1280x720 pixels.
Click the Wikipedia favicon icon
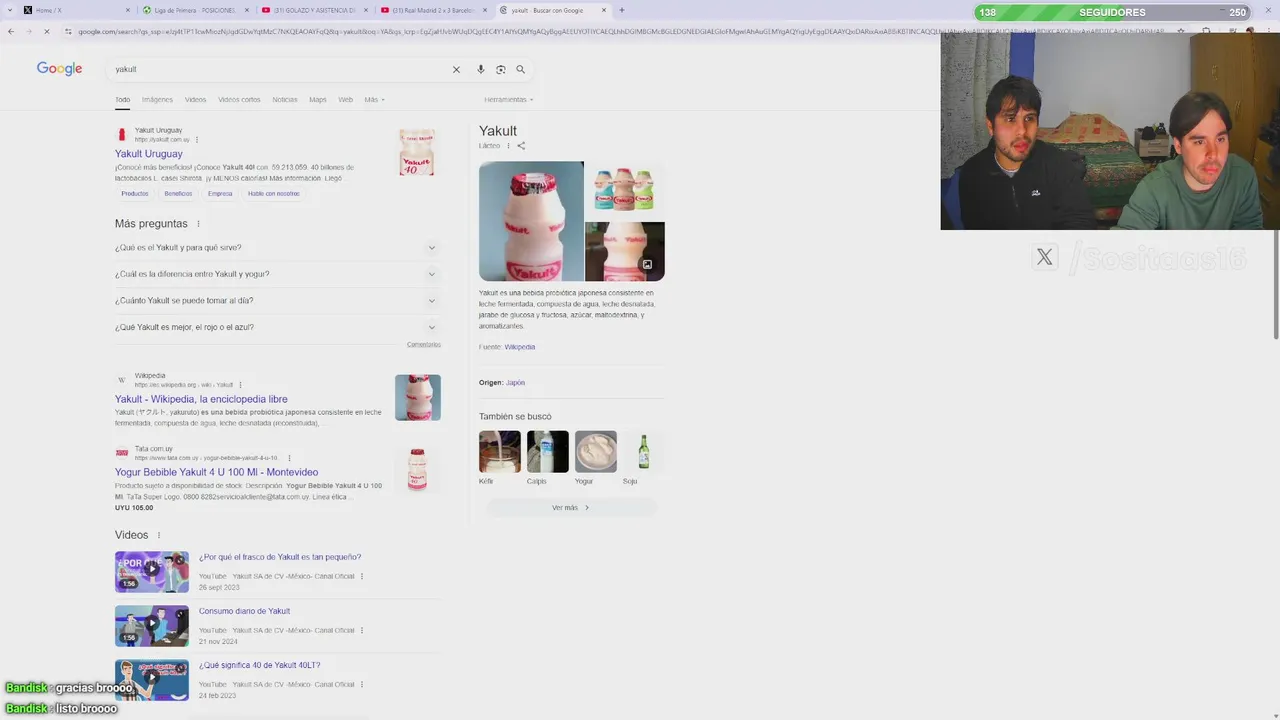click(122, 380)
